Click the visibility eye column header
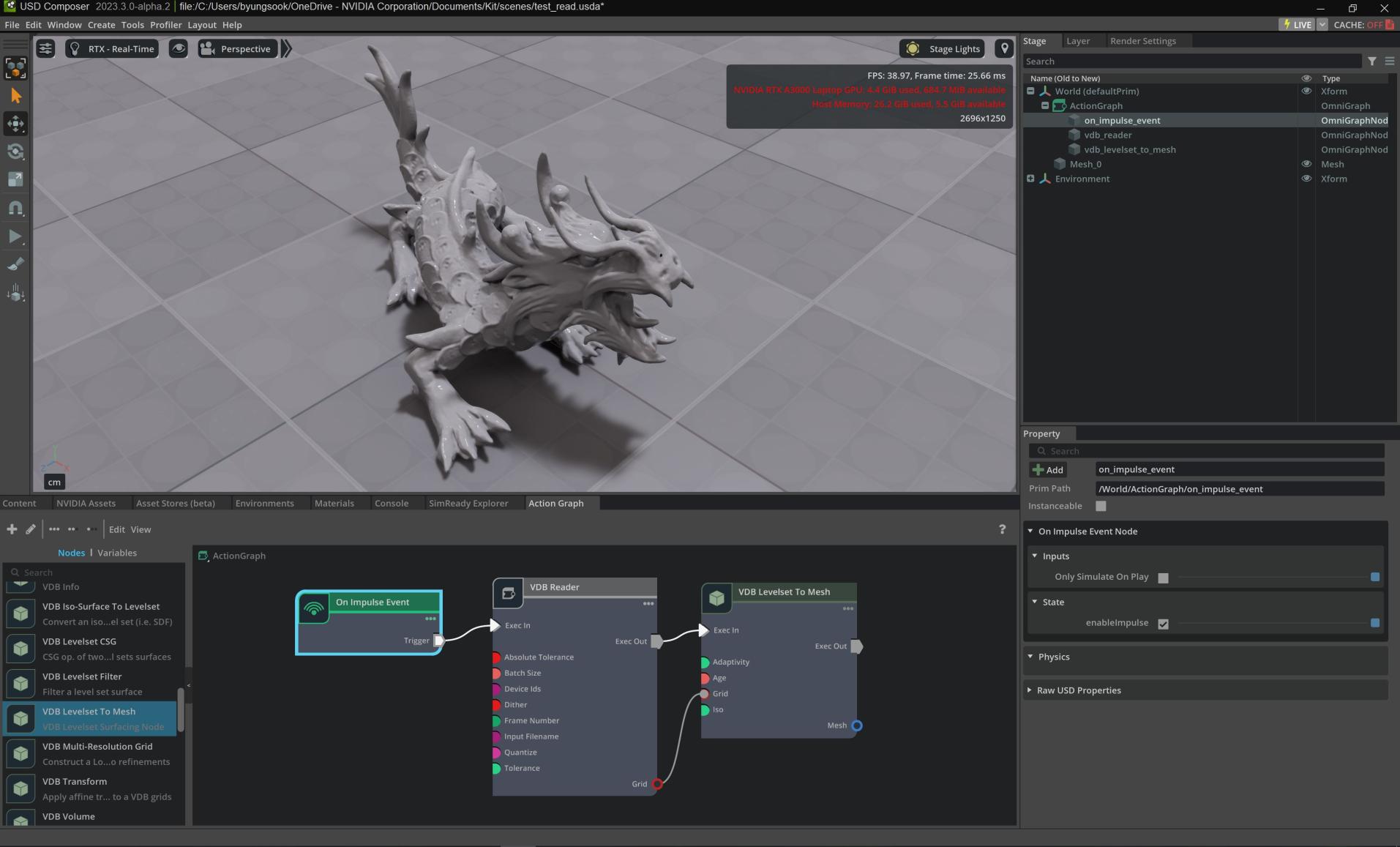This screenshot has height=847, width=1400. (x=1306, y=78)
